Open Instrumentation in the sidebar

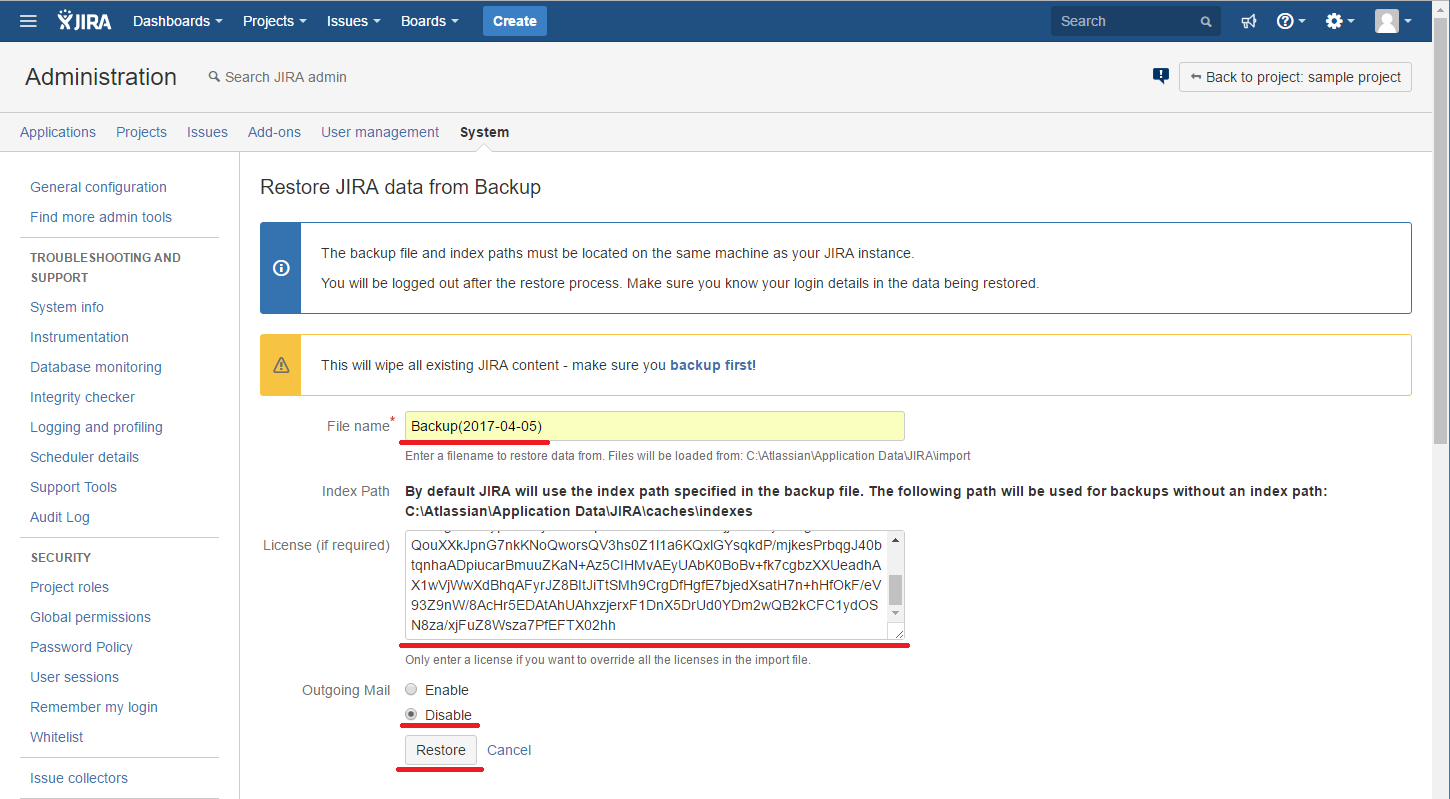pyautogui.click(x=79, y=337)
